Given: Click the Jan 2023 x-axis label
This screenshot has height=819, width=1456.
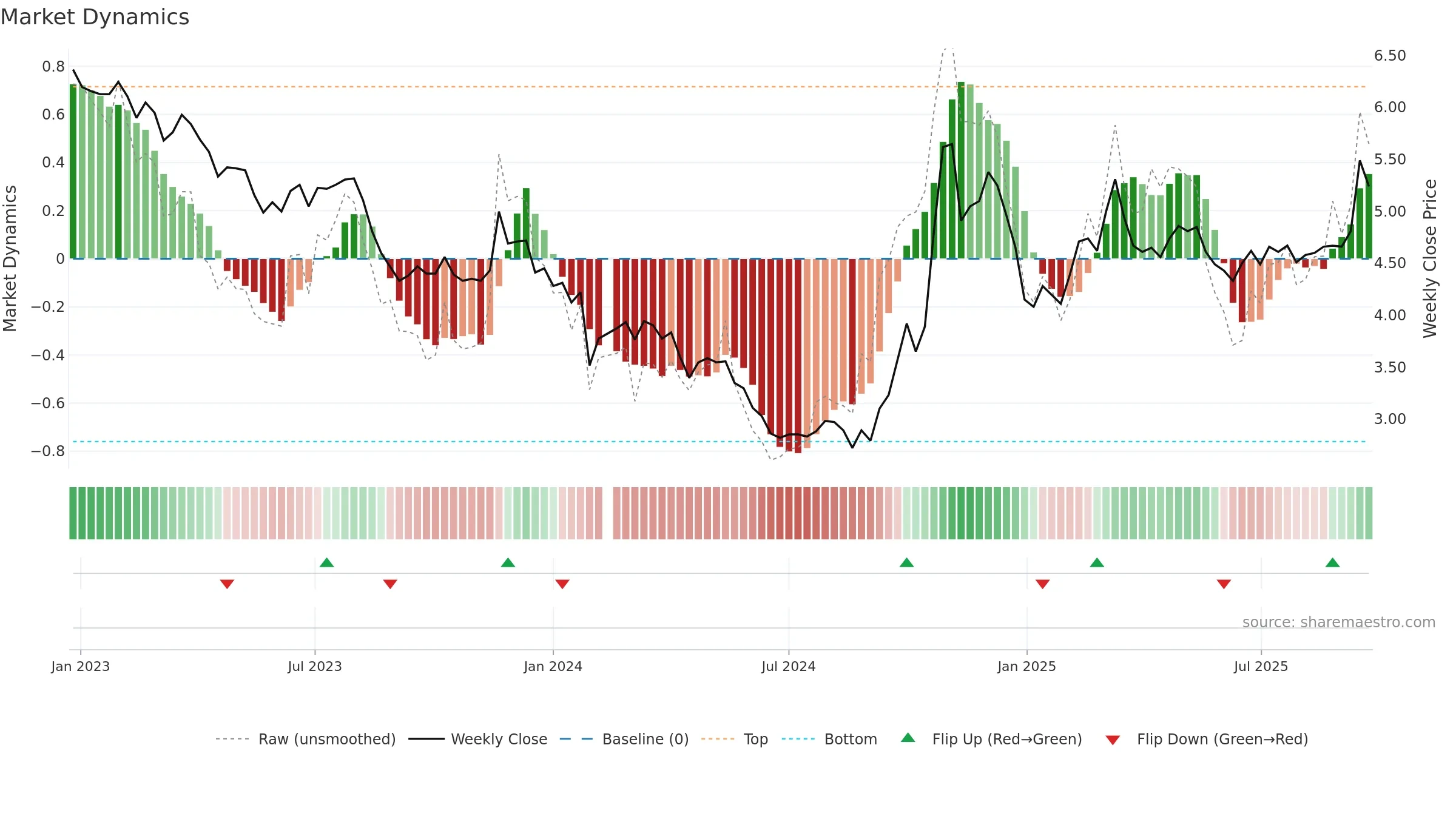Looking at the screenshot, I should point(81,666).
